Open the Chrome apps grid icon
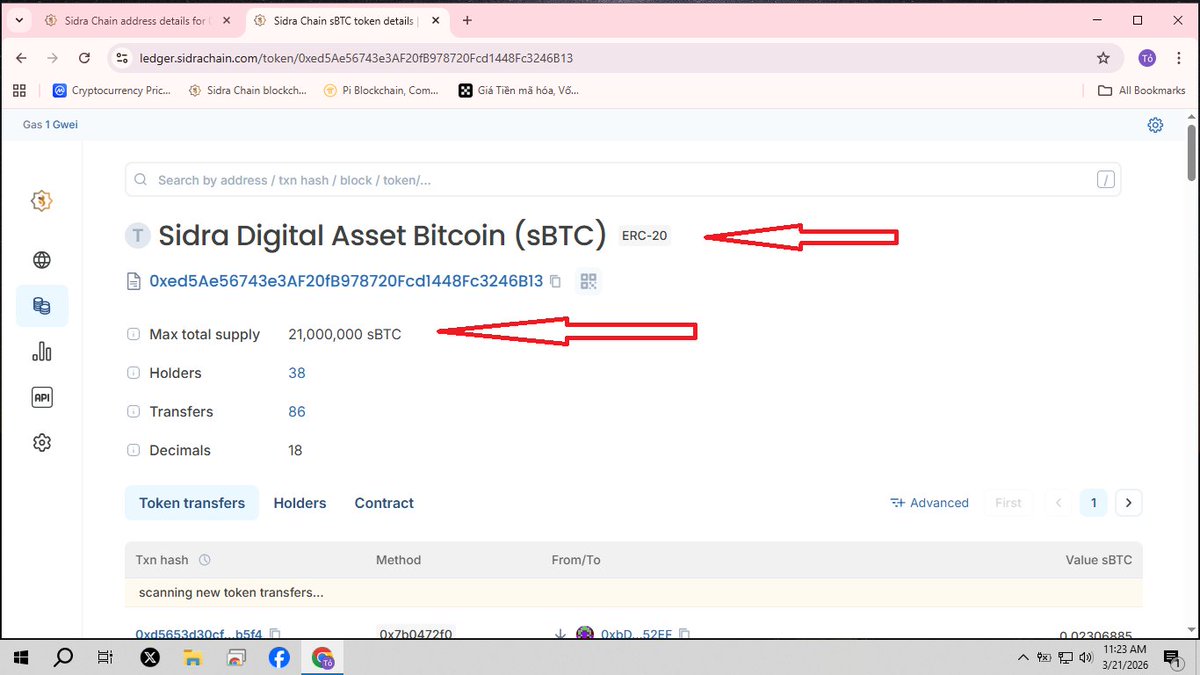1200x675 pixels. pos(19,90)
